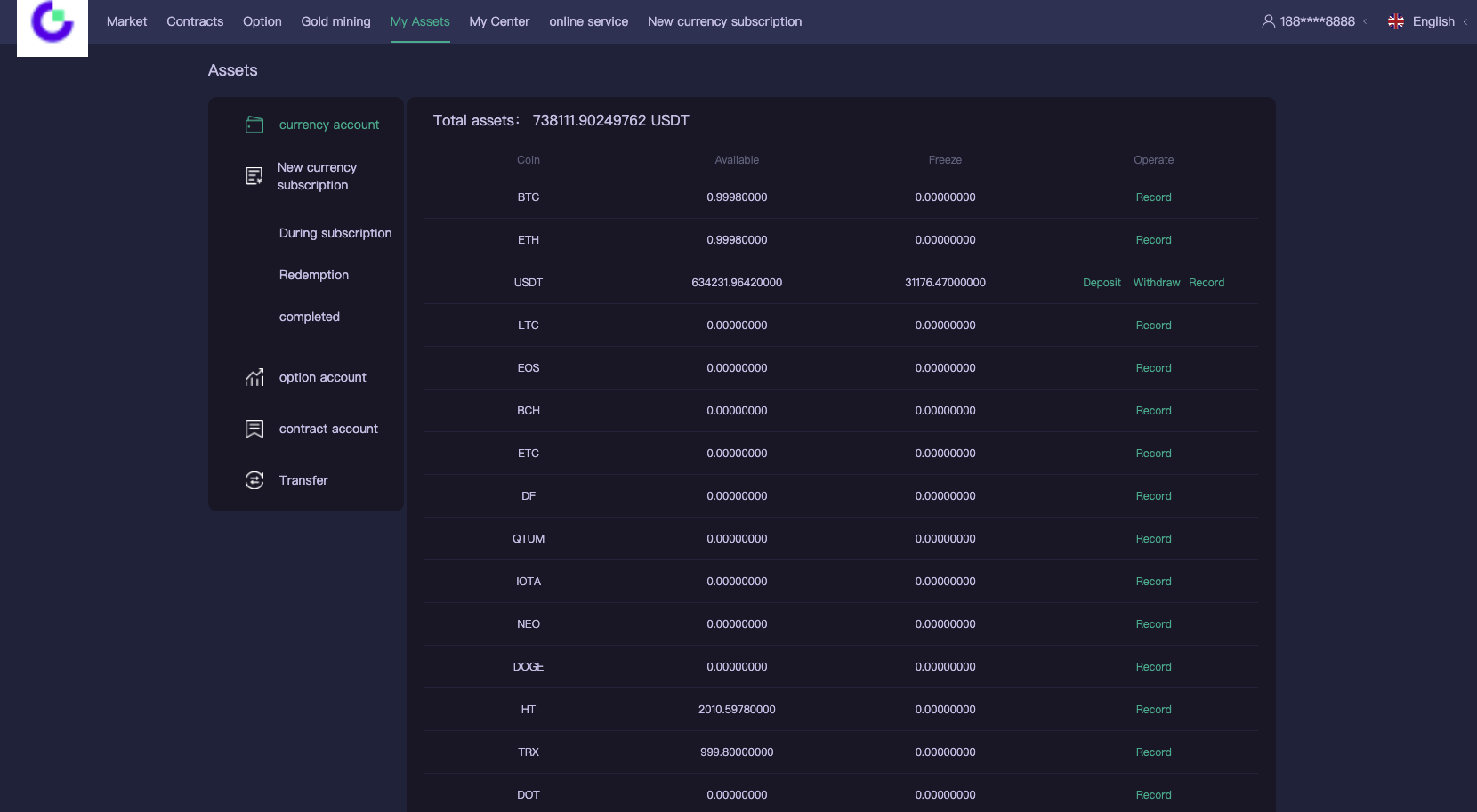This screenshot has height=812, width=1477.
Task: Click the contract account document icon
Action: pyautogui.click(x=254, y=429)
